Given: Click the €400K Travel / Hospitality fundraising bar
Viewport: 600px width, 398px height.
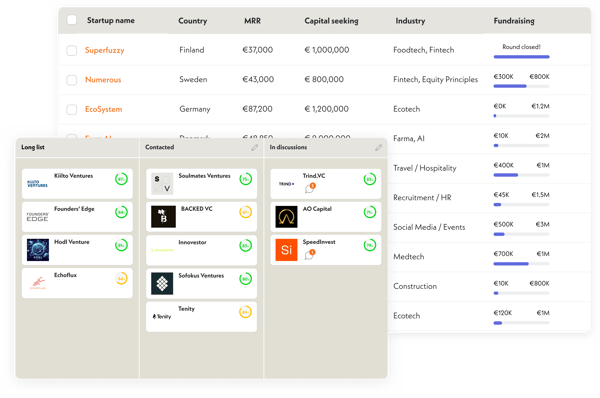Looking at the screenshot, I should pos(522,175).
